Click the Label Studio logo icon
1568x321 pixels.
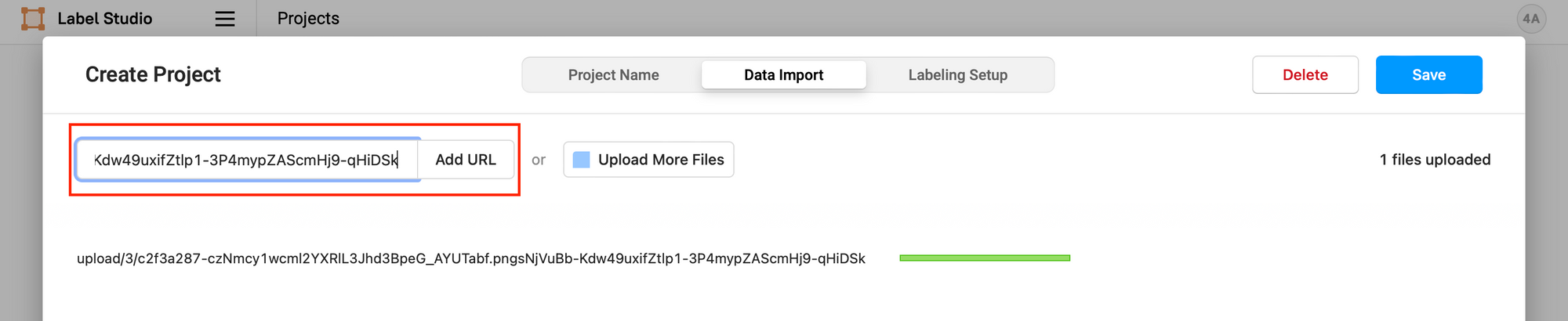(x=33, y=19)
